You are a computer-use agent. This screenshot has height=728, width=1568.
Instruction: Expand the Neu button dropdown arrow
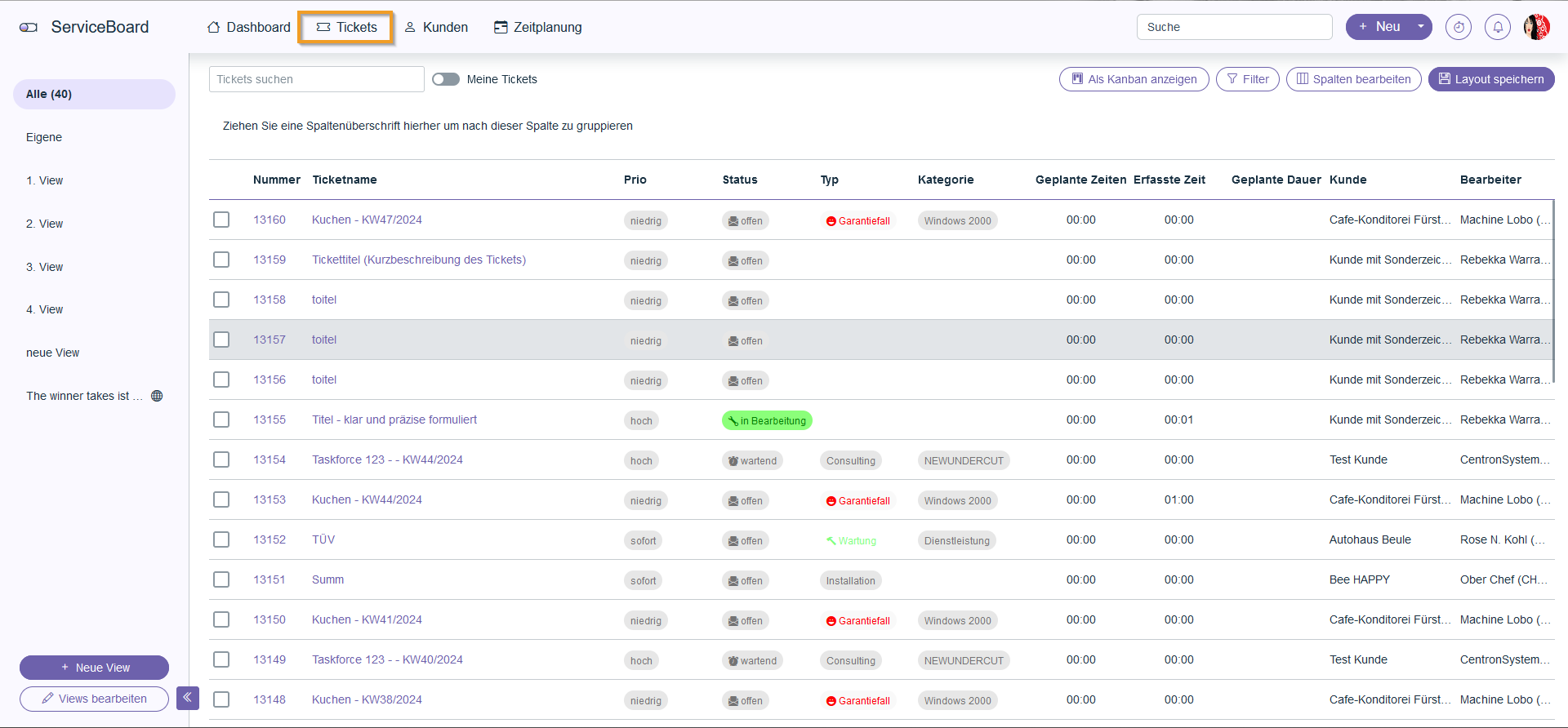point(1421,27)
